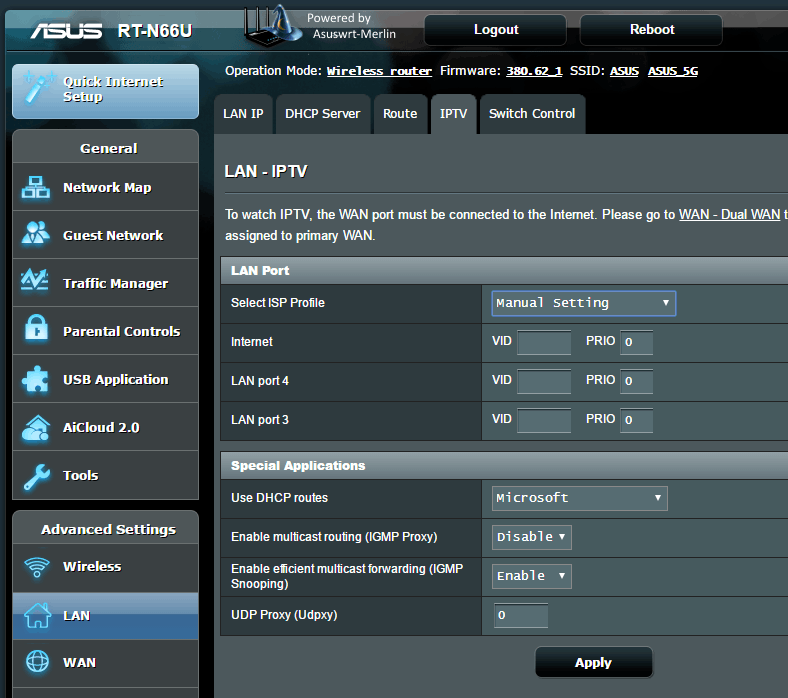Click the Select ISP Profile label
Image resolution: width=788 pixels, height=698 pixels.
point(277,303)
